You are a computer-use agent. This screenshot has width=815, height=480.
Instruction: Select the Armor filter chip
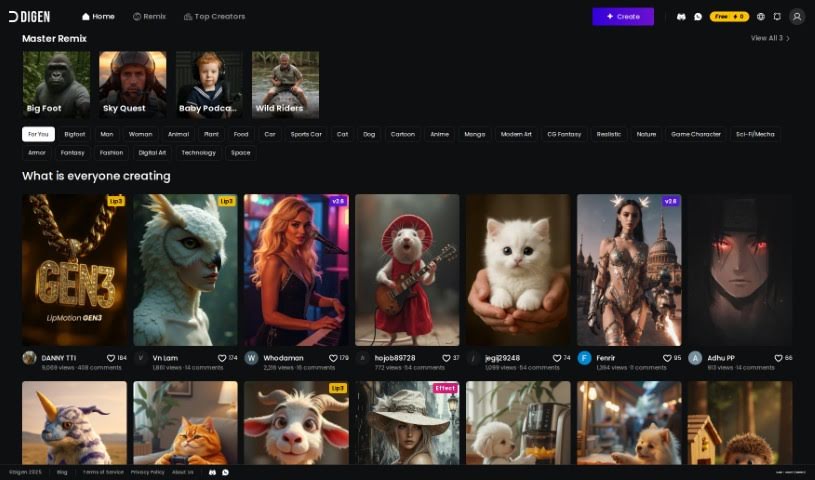[x=37, y=153]
